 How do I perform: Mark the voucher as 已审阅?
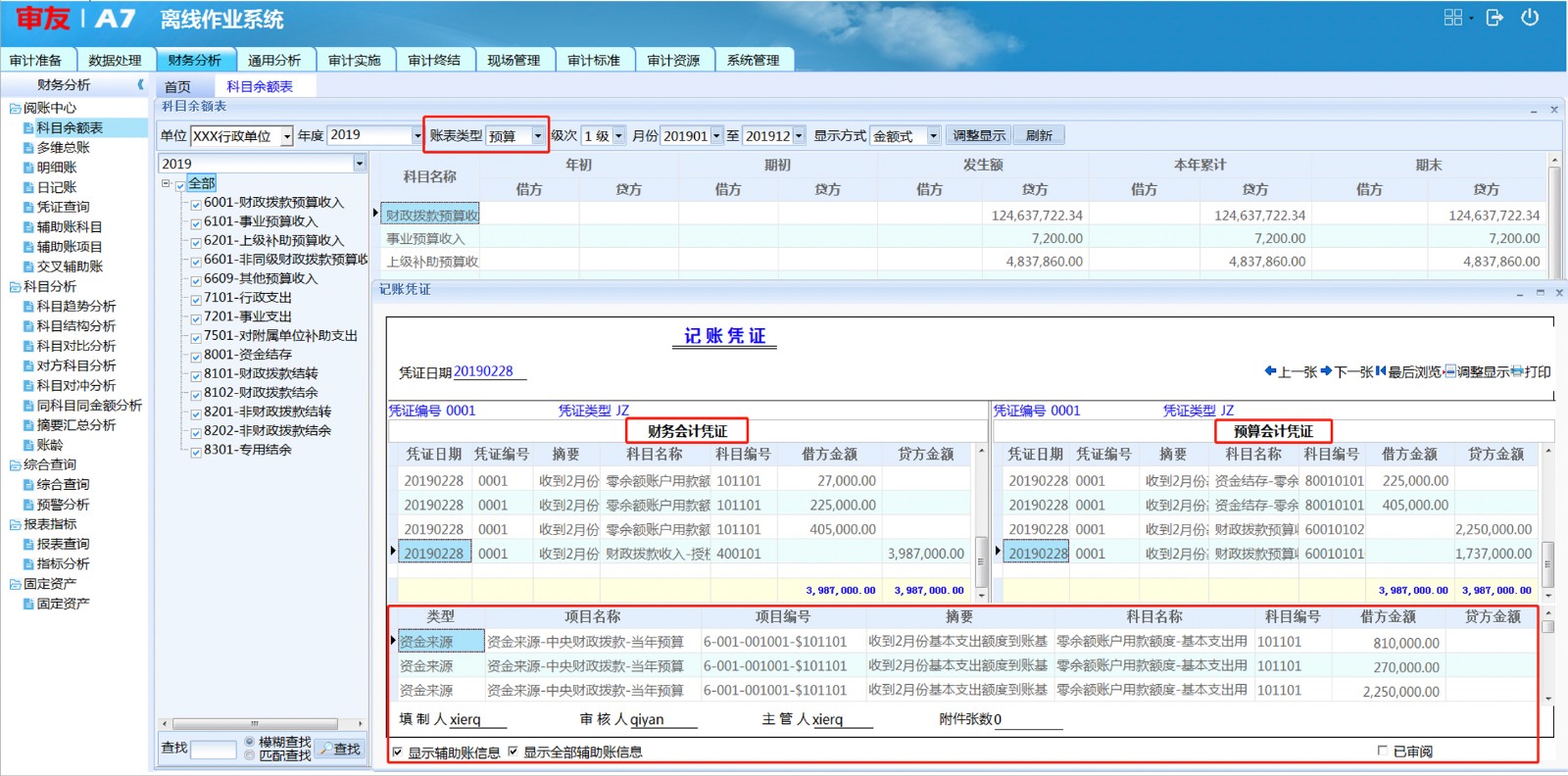point(1382,752)
